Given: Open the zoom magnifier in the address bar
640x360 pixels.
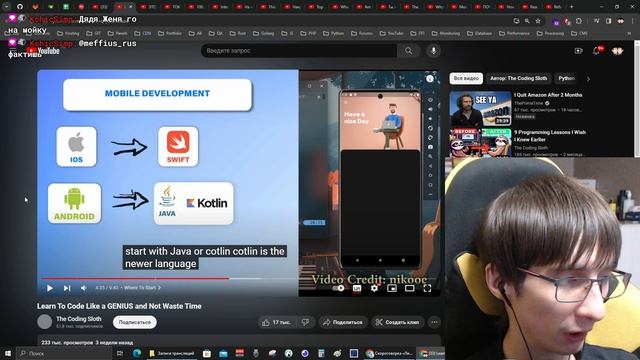Looking at the screenshot, I should (527, 21).
